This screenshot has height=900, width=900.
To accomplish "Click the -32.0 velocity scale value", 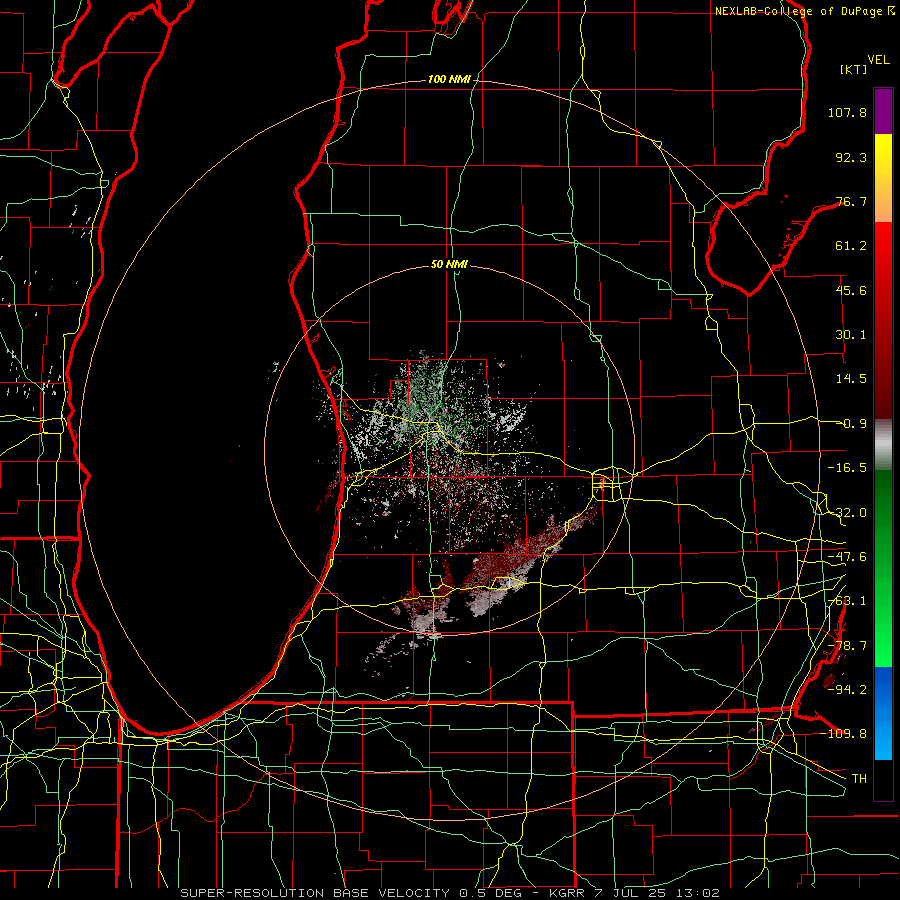I will point(847,513).
